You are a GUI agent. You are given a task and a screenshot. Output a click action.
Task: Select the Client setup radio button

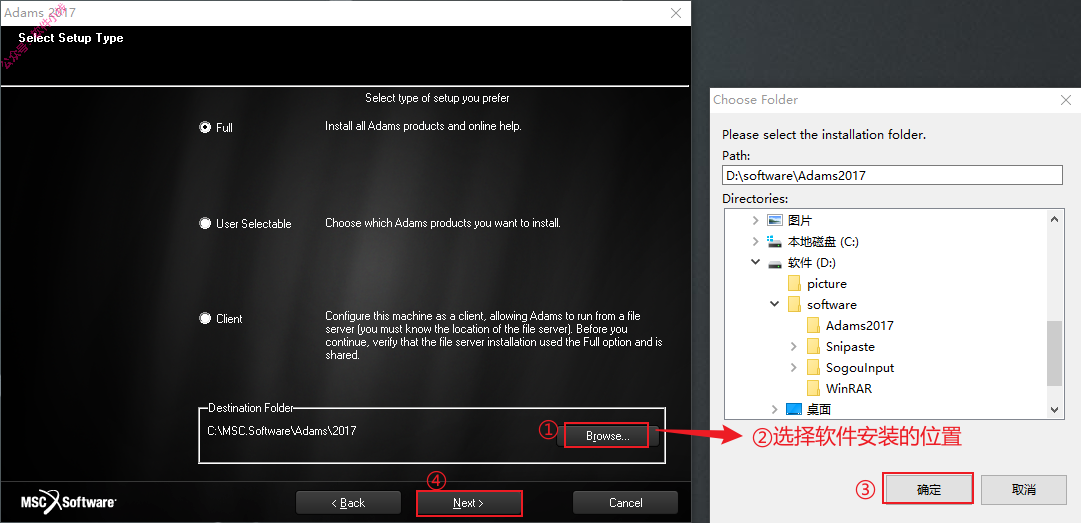tap(205, 318)
